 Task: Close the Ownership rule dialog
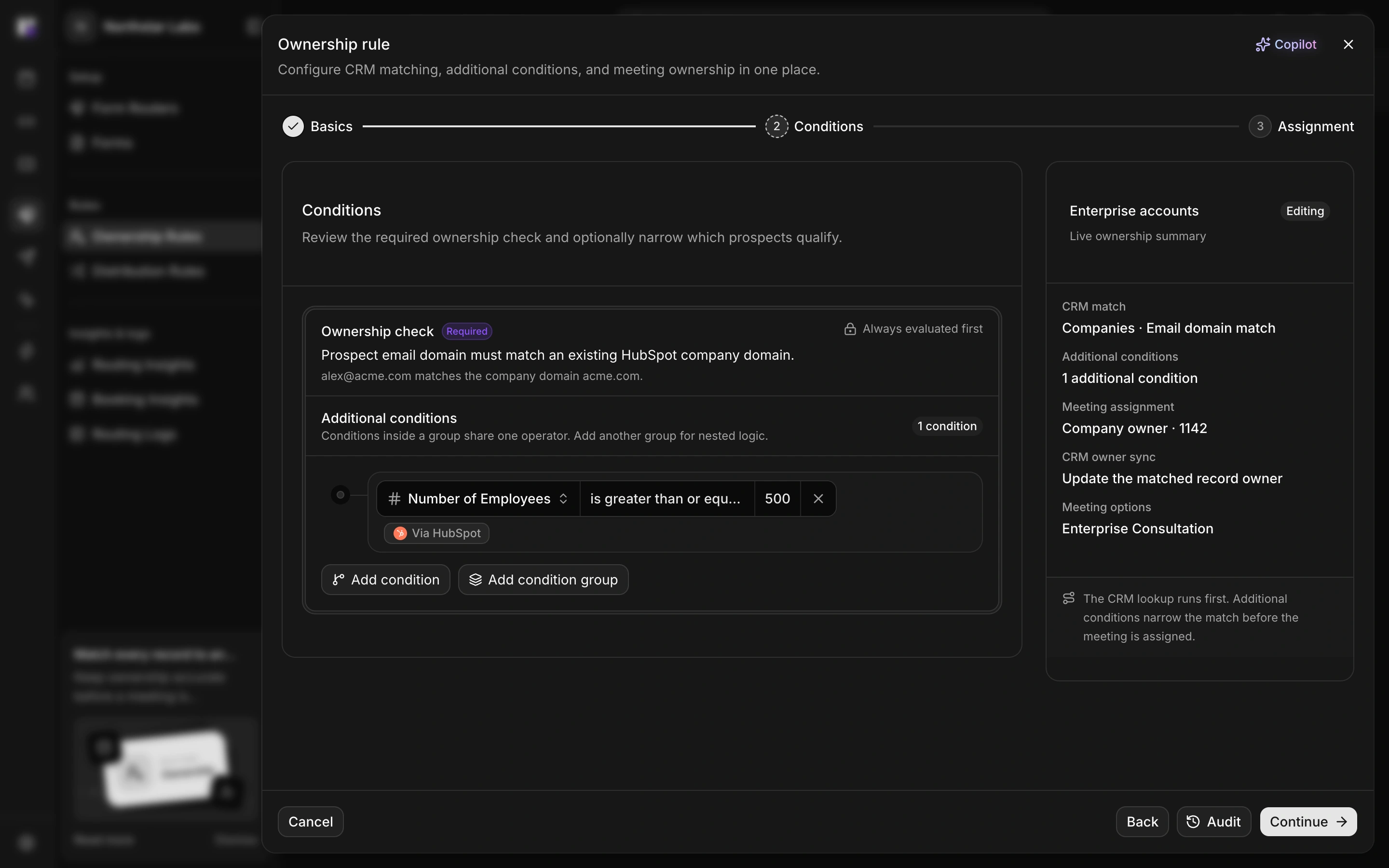pos(1348,44)
